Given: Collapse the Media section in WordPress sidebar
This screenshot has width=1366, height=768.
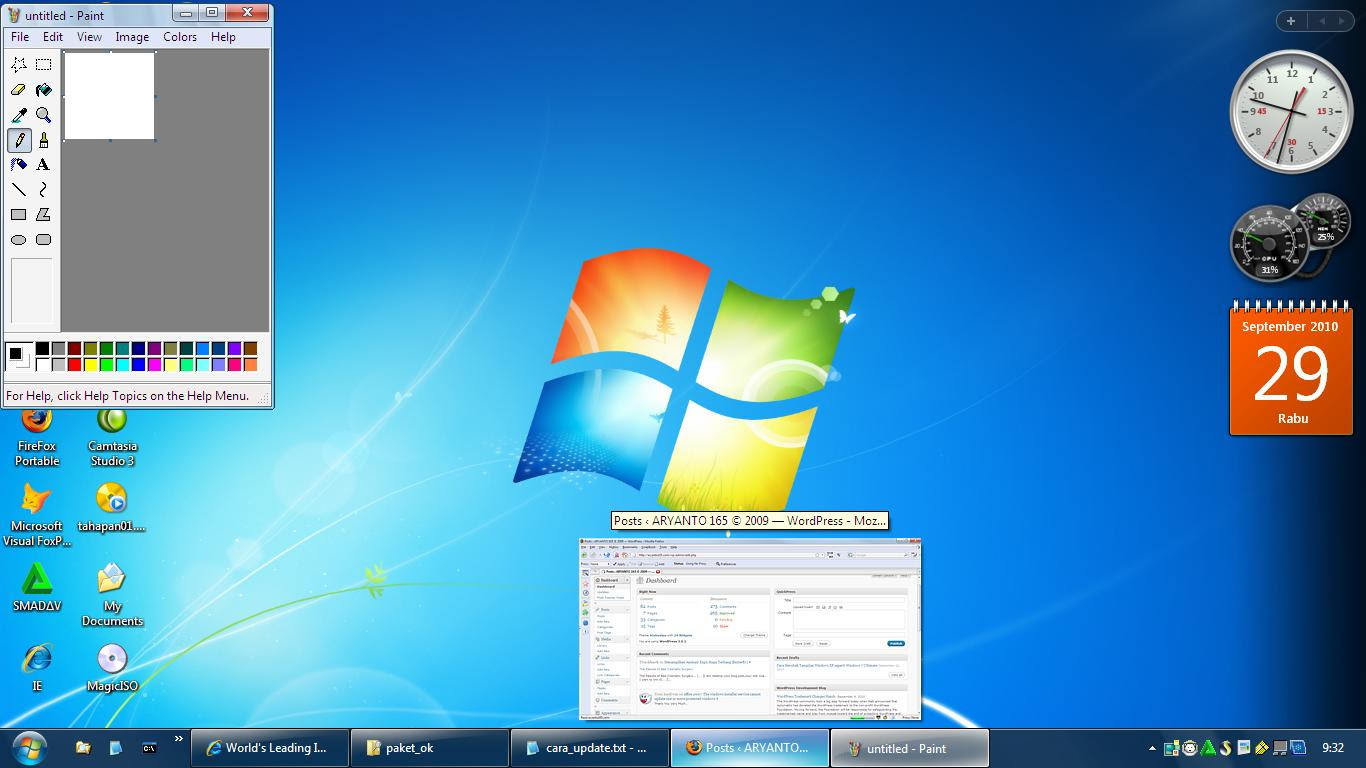Looking at the screenshot, I should pyautogui.click(x=628, y=639).
